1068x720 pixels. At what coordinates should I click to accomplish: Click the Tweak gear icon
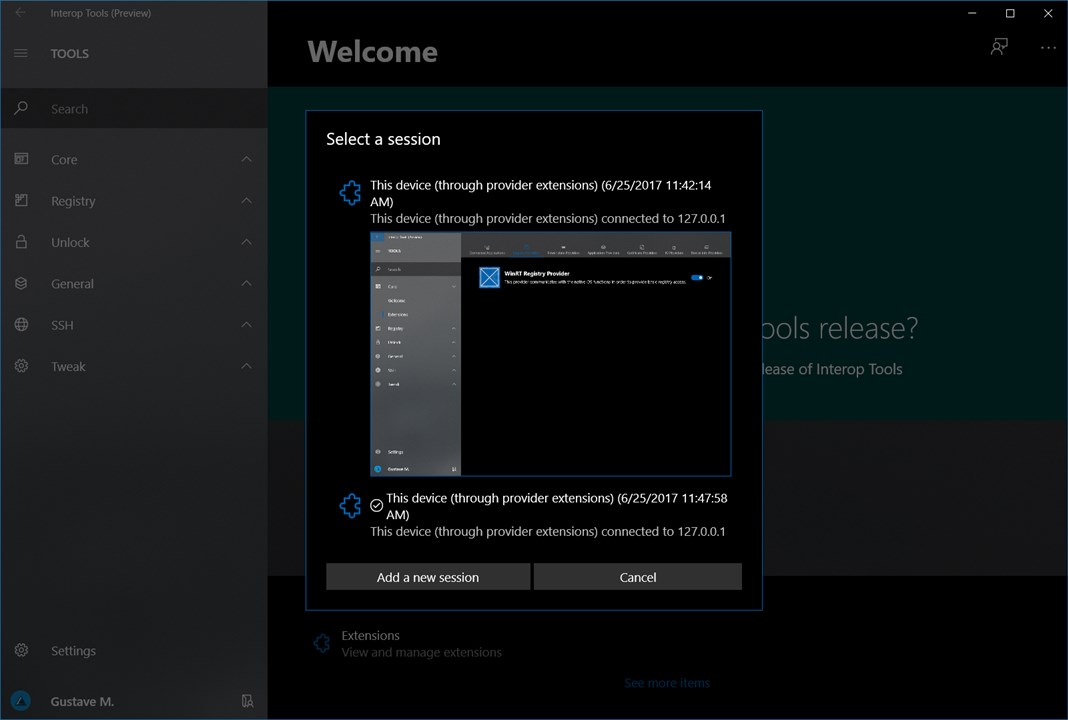coord(21,366)
